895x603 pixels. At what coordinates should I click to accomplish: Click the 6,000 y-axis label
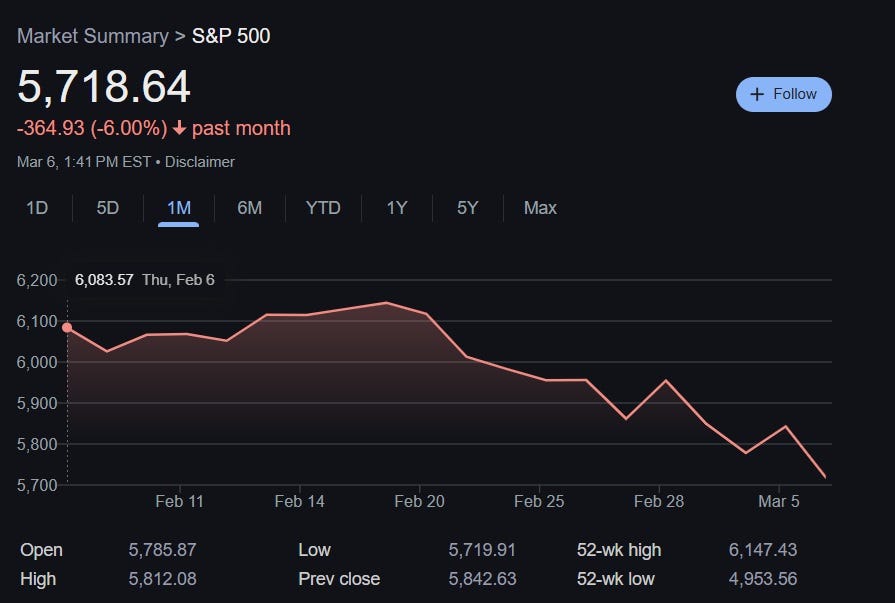click(37, 362)
